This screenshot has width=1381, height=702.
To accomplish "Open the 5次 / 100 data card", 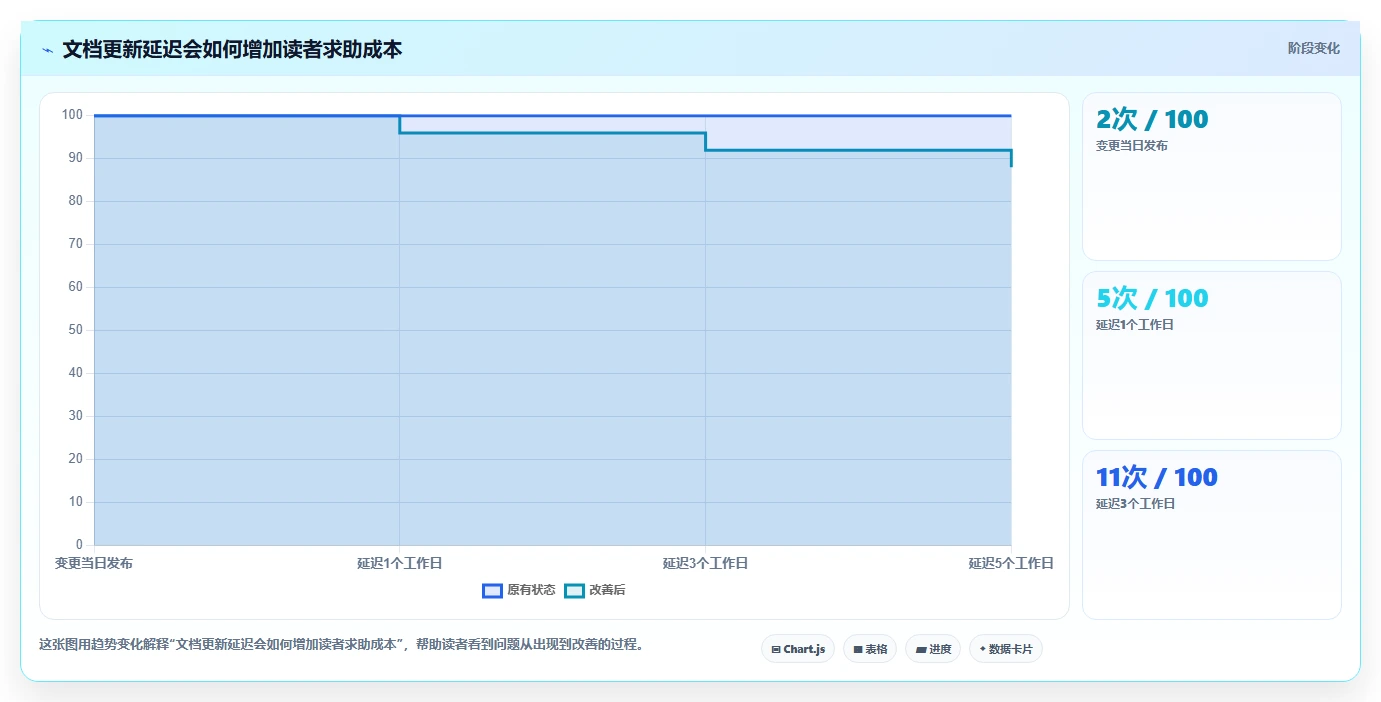I will pos(1211,355).
